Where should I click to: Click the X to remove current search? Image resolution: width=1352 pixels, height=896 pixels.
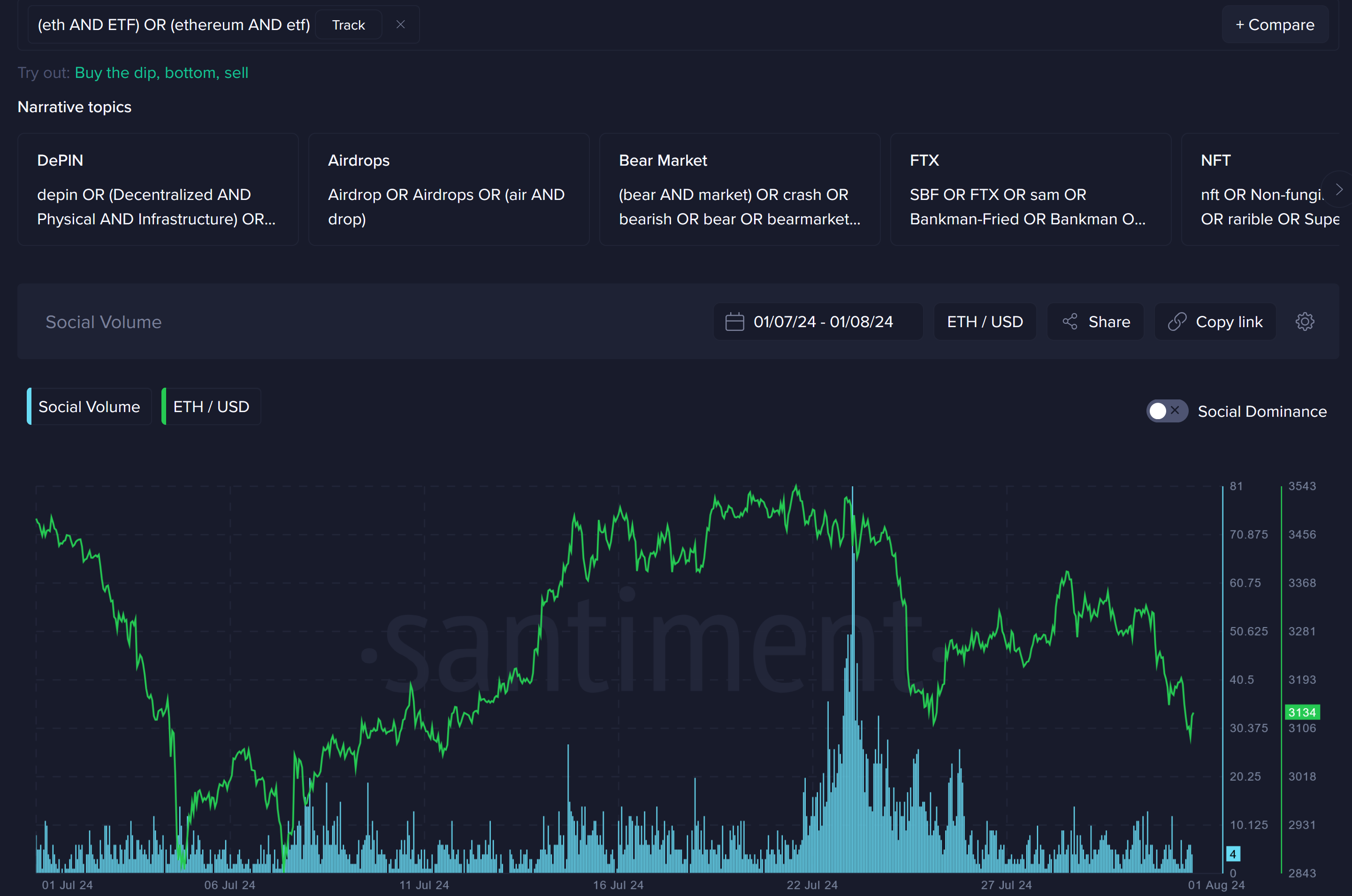[x=401, y=25]
